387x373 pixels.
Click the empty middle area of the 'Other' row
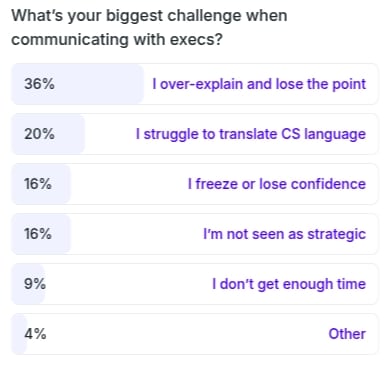click(x=187, y=334)
